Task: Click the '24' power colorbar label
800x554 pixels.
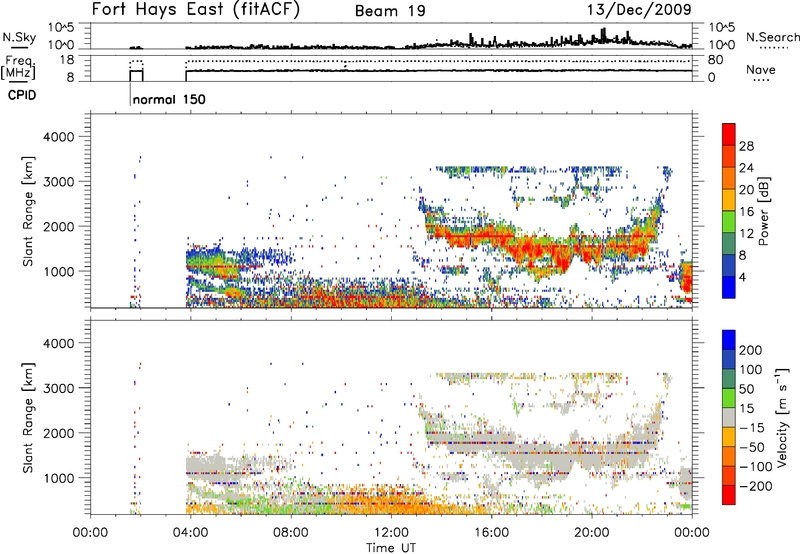Action: (746, 168)
